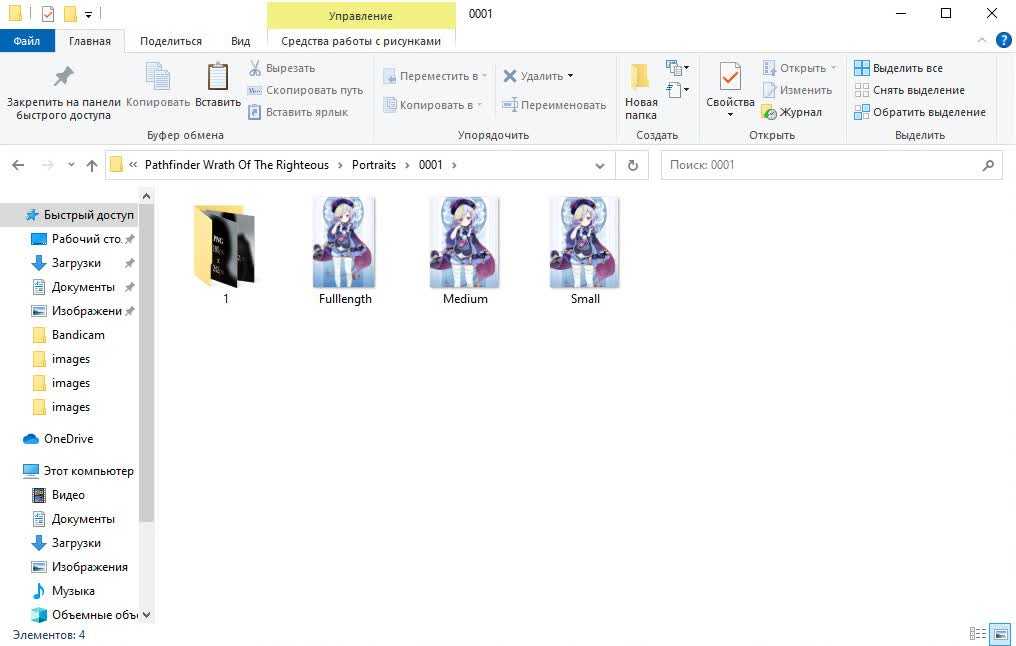The width and height of the screenshot is (1016, 646).
Task: Click the Portraits breadcrumb in address bar
Action: (373, 165)
